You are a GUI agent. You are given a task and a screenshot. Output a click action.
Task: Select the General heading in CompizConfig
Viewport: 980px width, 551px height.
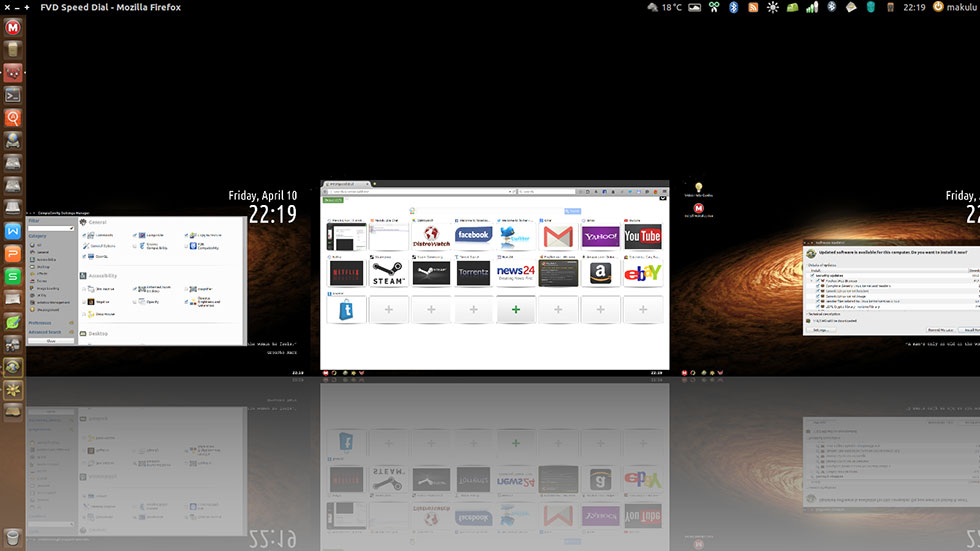pyautogui.click(x=98, y=222)
